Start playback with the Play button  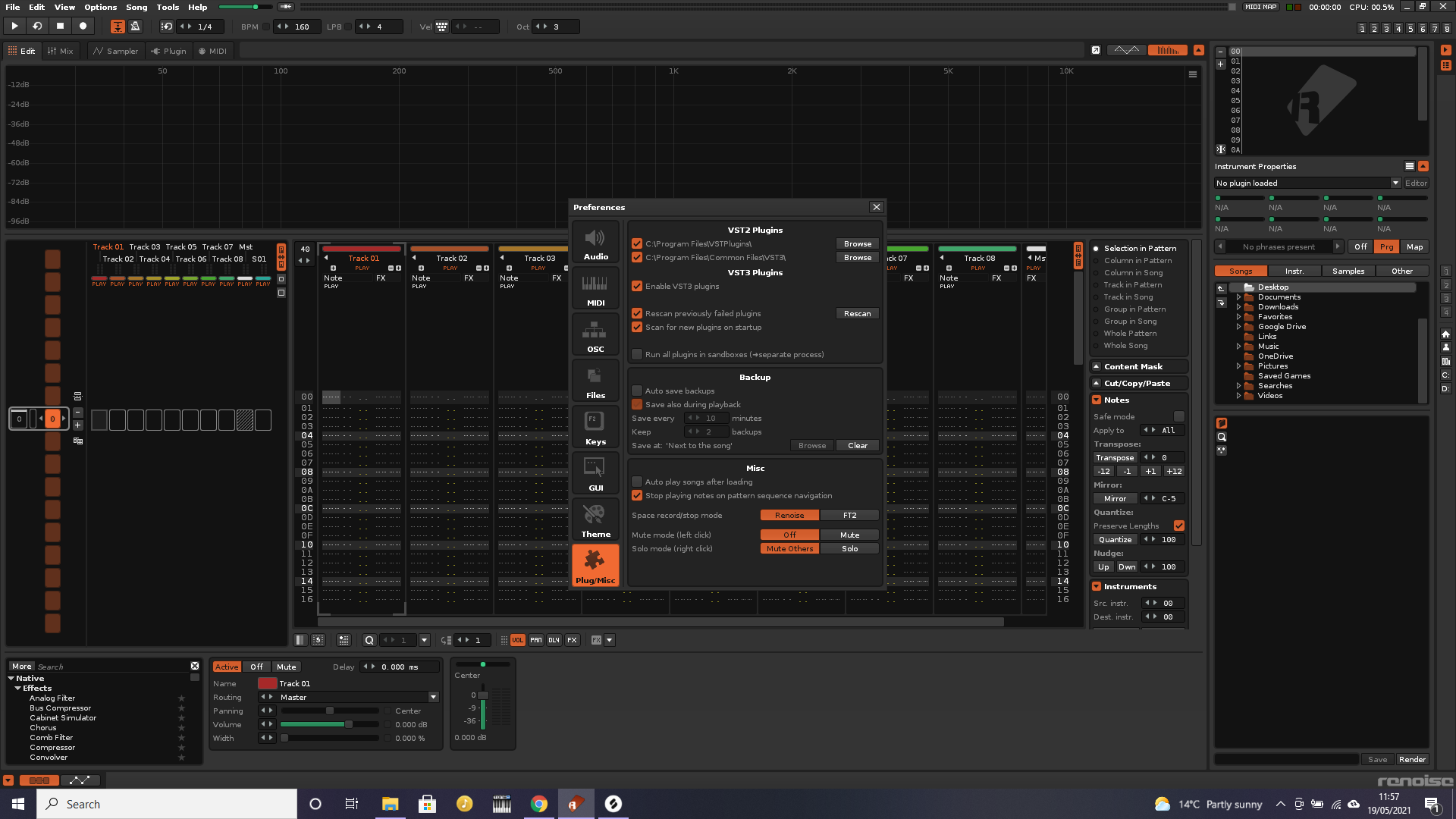14,26
